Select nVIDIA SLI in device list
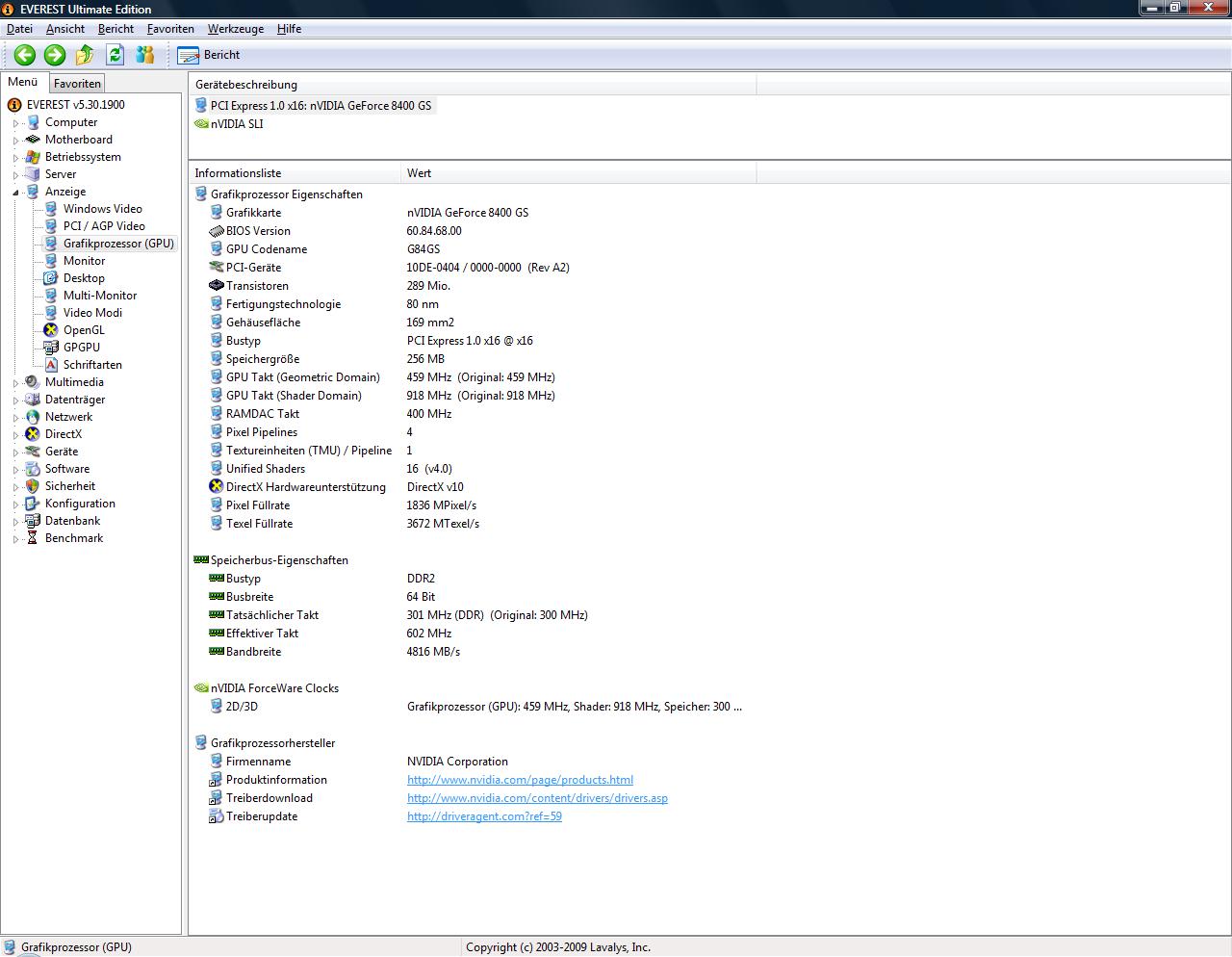This screenshot has width=1232, height=957. [237, 124]
